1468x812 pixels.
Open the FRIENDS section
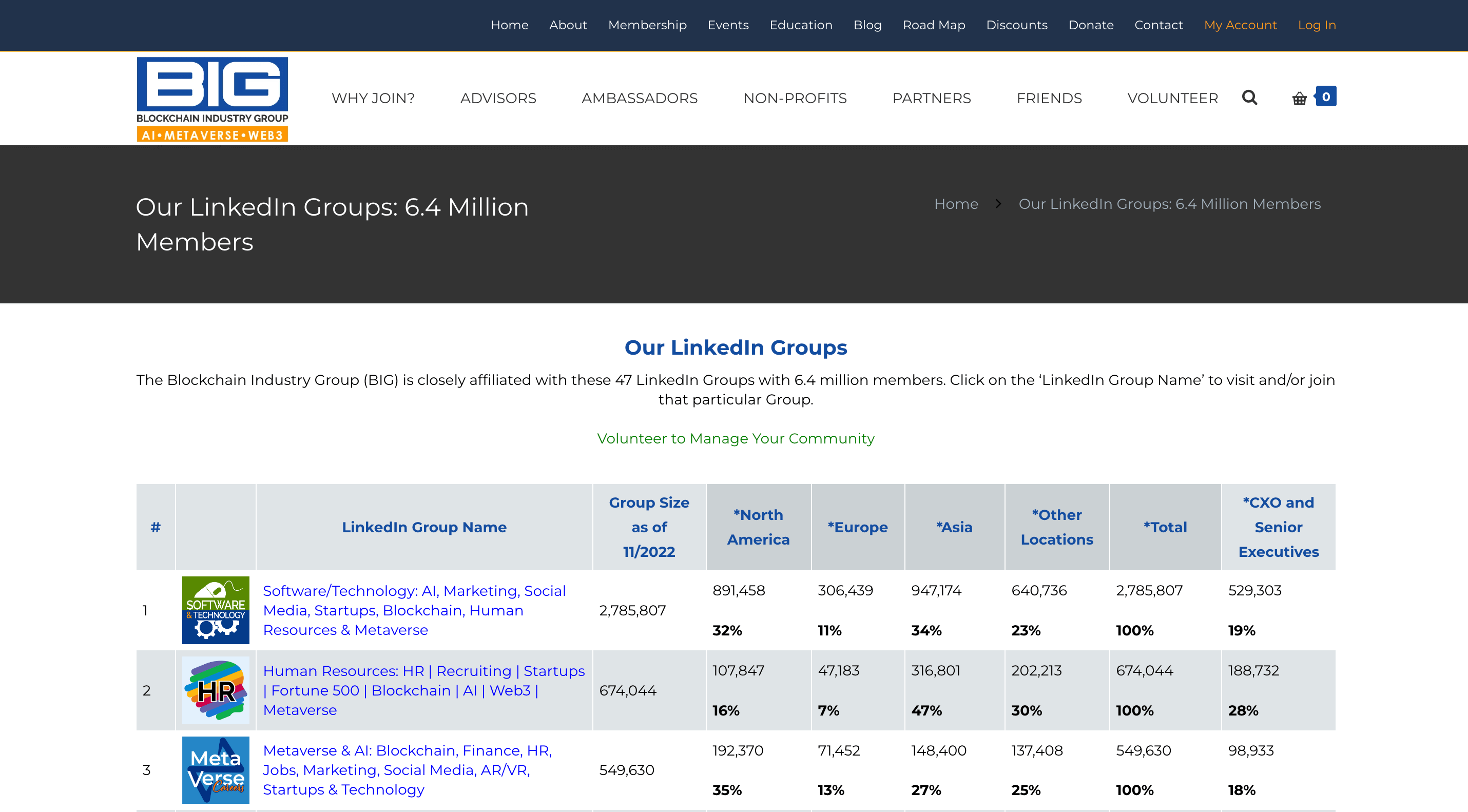click(1049, 98)
